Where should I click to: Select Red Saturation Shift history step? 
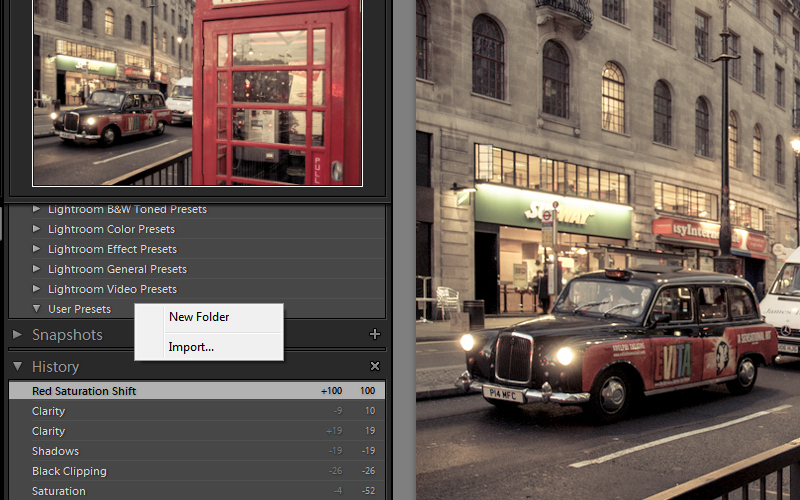(84, 391)
